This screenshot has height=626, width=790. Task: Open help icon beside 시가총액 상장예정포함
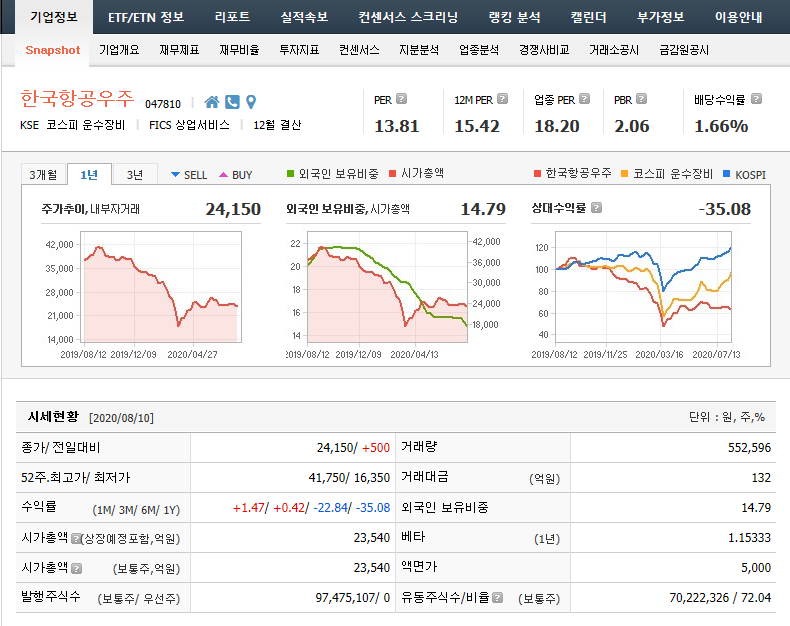coord(76,538)
